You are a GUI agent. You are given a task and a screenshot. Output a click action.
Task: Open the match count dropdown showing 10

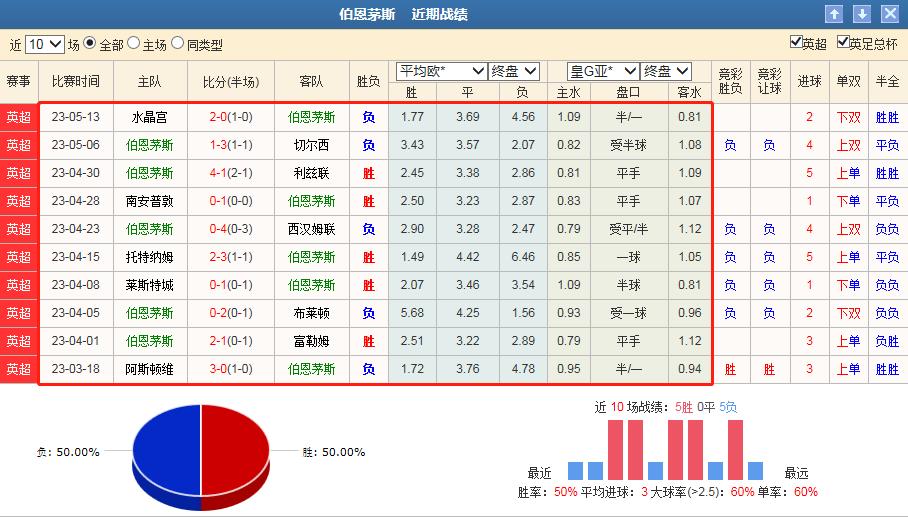click(45, 44)
